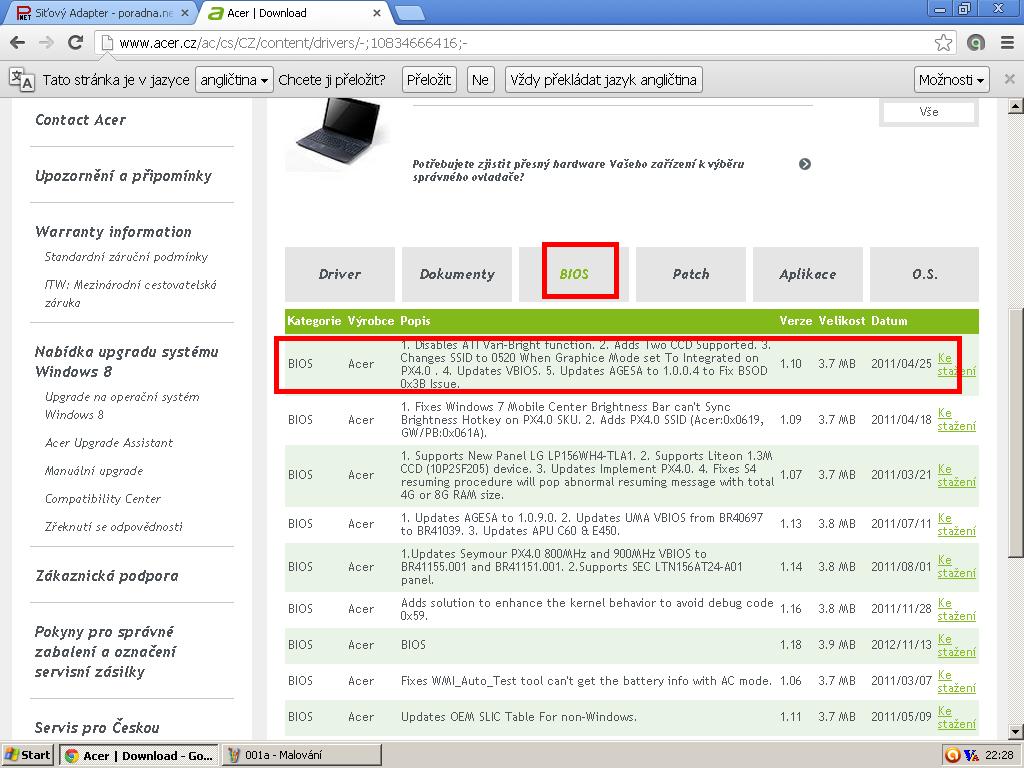1024x768 pixels.
Task: Open Upozornění a připomínky sidebar link
Action: pos(123,176)
